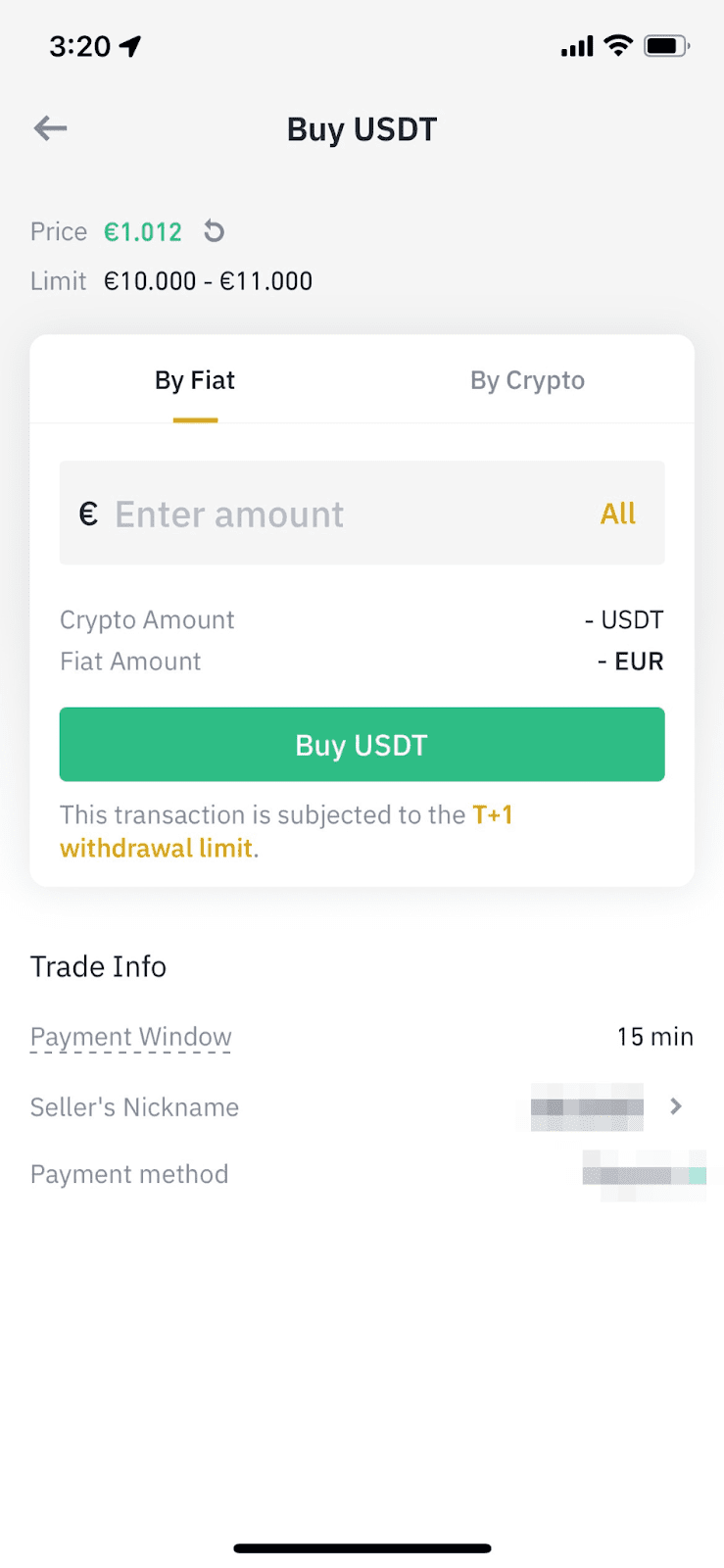This screenshot has width=724, height=1568.
Task: Tap the Payment Window underlined label
Action: tap(131, 1037)
